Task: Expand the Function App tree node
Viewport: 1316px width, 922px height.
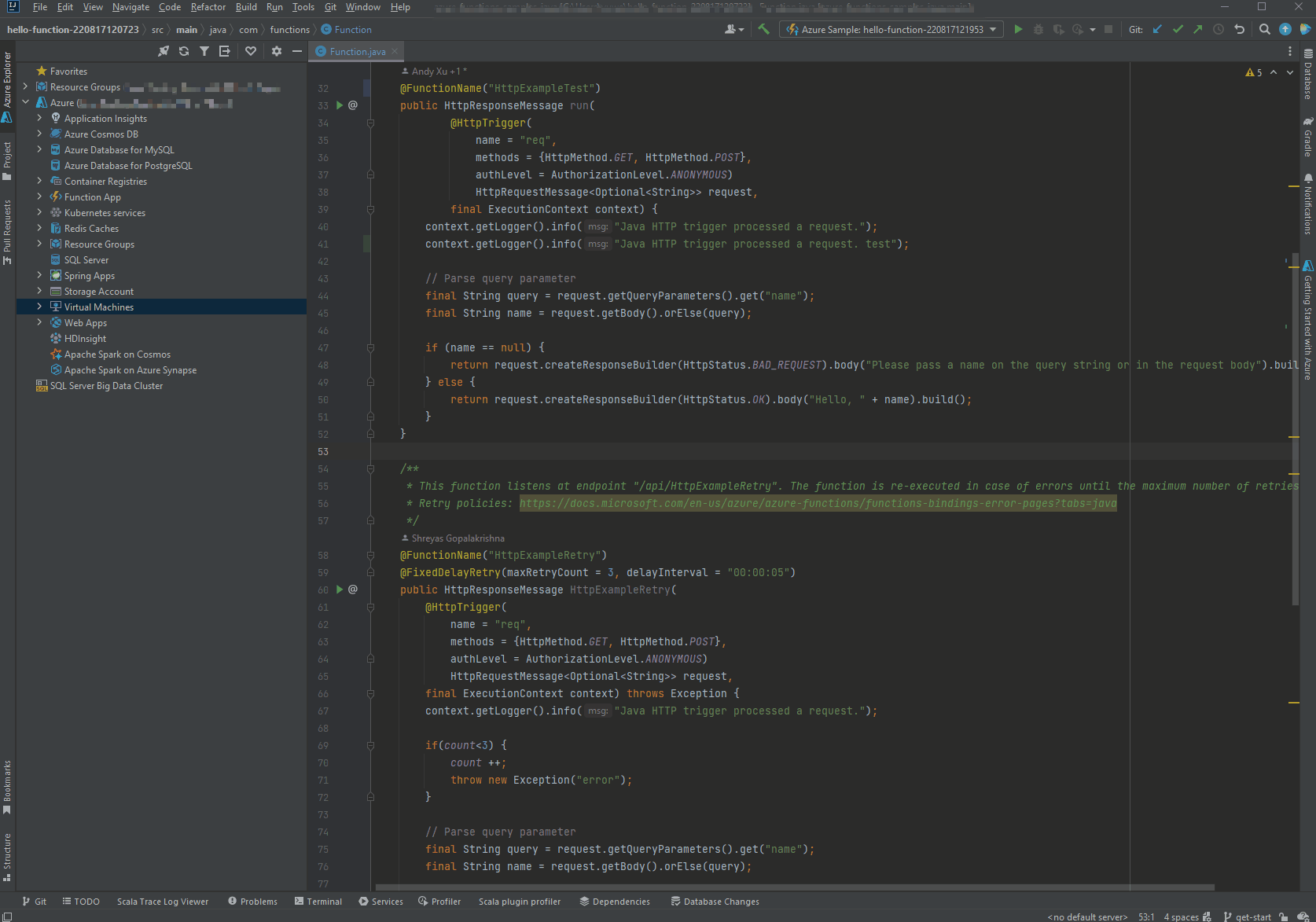Action: point(39,197)
